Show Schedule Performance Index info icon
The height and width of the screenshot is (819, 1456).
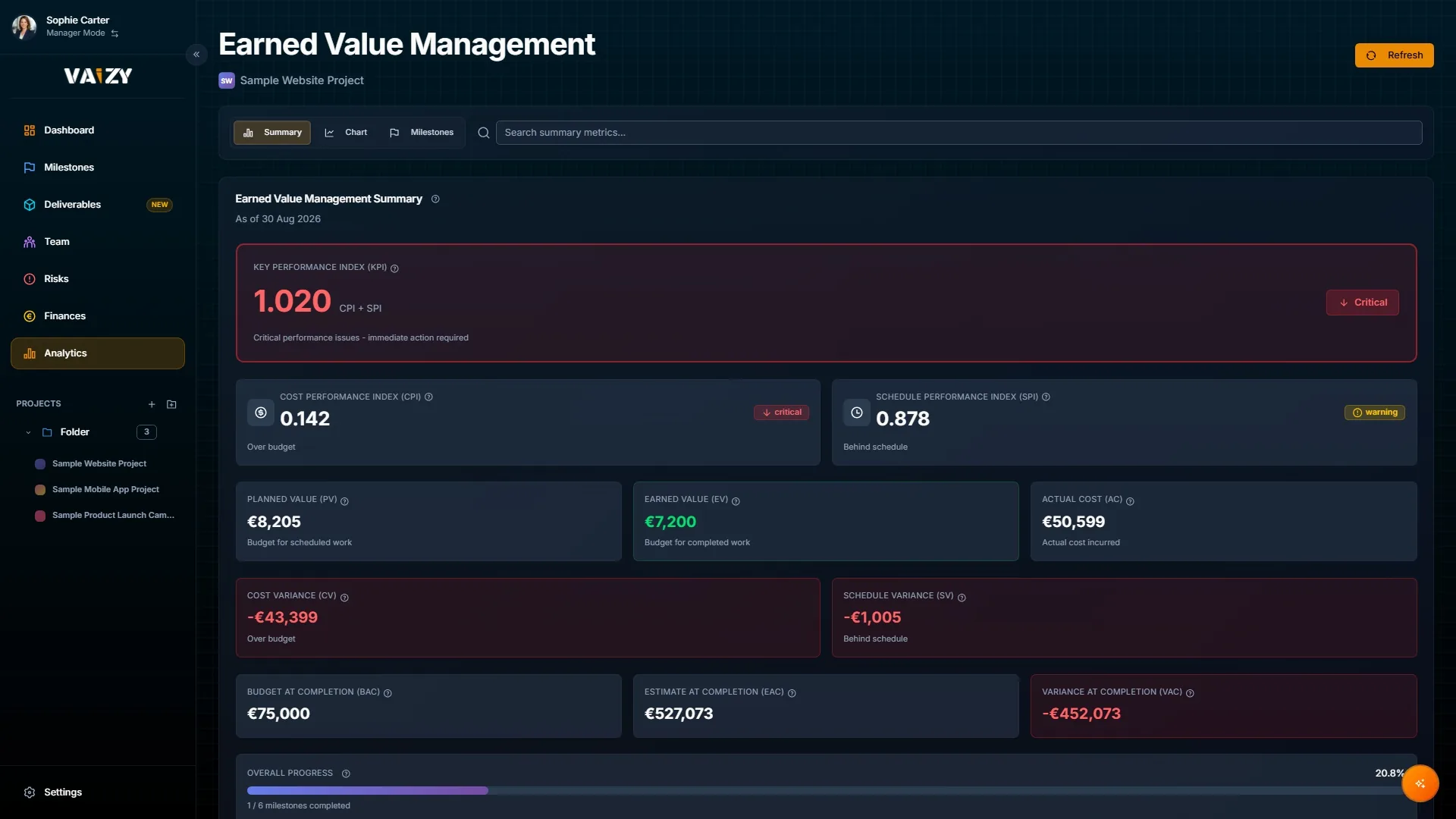(x=1046, y=397)
